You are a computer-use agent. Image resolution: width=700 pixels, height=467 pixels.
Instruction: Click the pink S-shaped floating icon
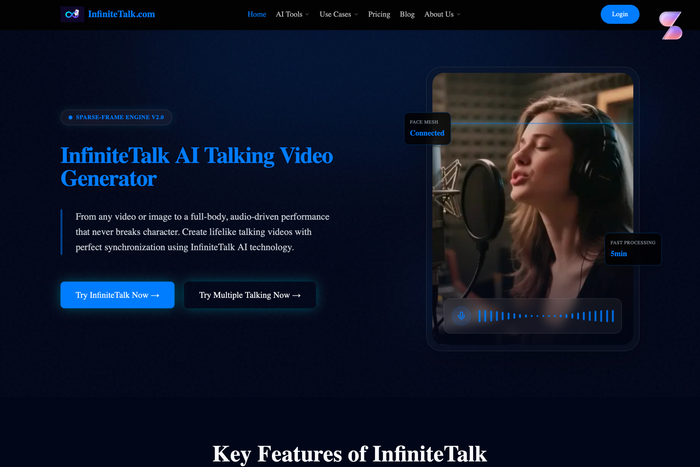tap(671, 25)
